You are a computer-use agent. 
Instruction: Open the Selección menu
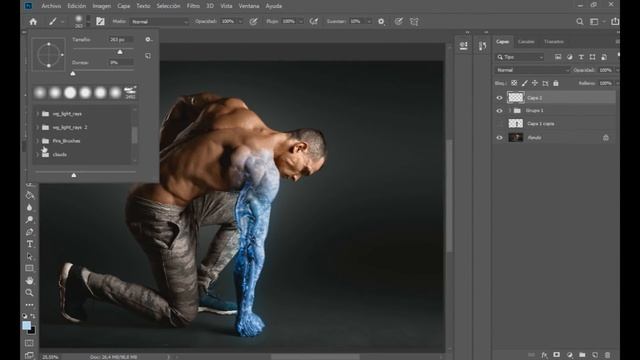(x=168, y=6)
